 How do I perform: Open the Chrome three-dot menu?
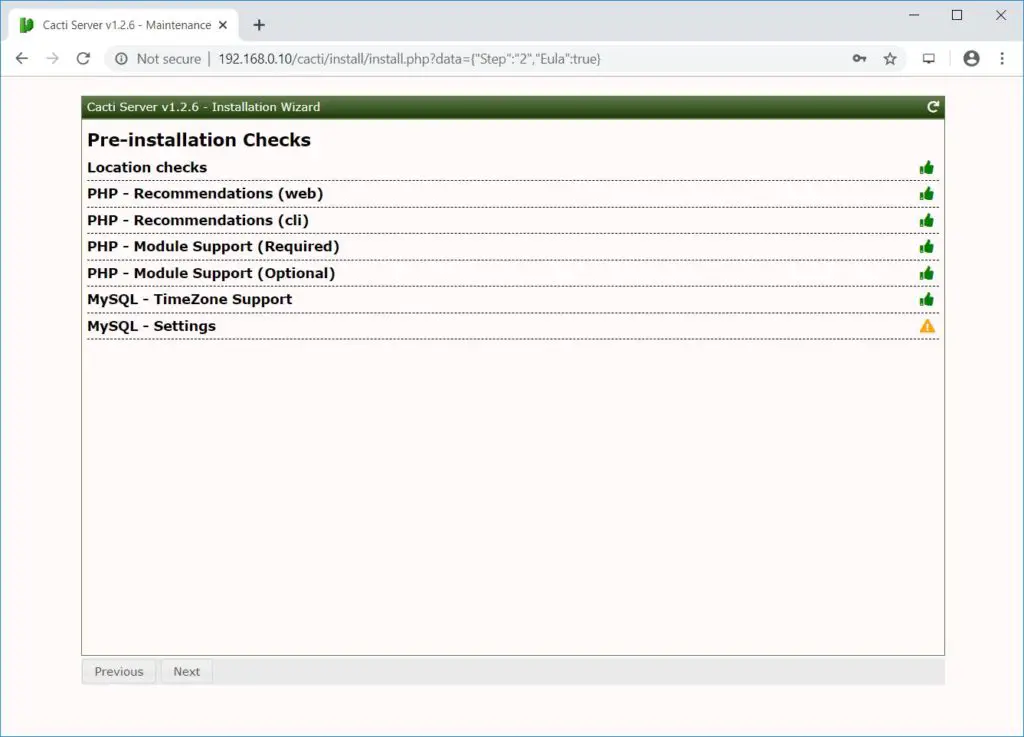click(1002, 58)
